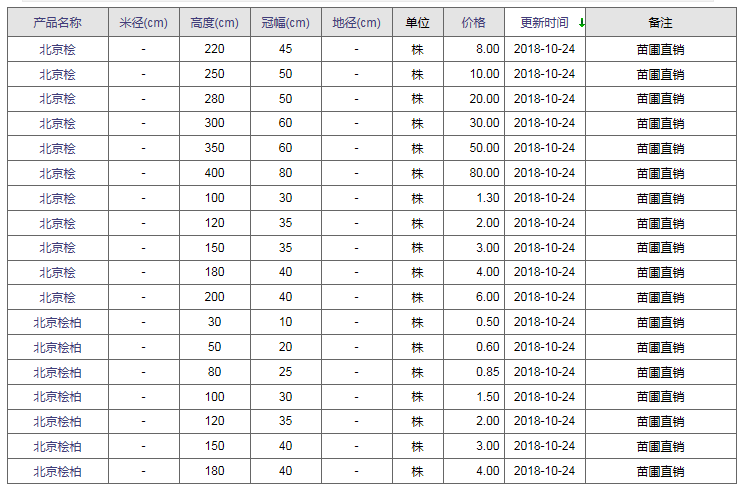Click 苗圃直销 in the 80.00 price row

[x=660, y=173]
